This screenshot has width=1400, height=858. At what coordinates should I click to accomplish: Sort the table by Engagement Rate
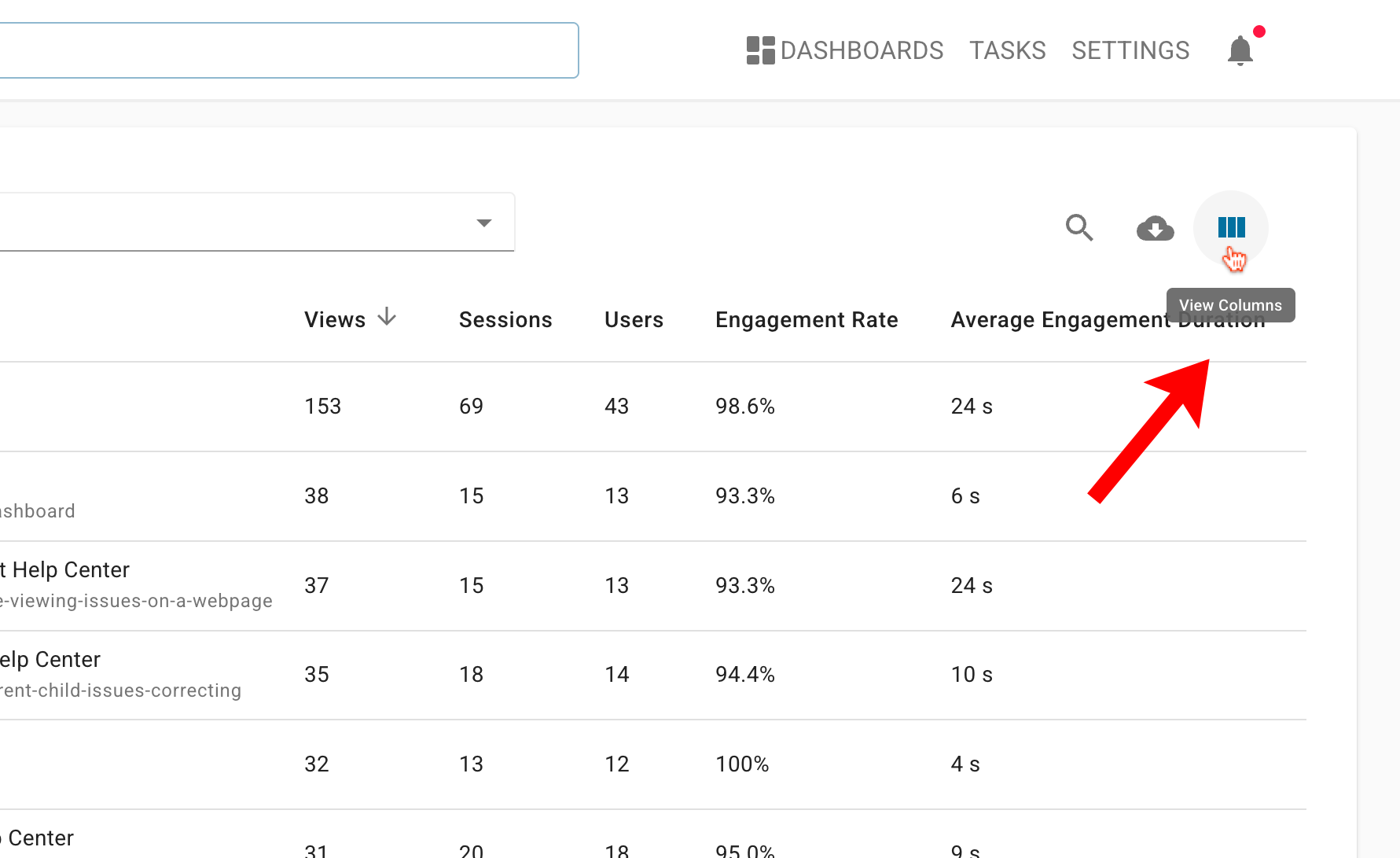pyautogui.click(x=807, y=319)
